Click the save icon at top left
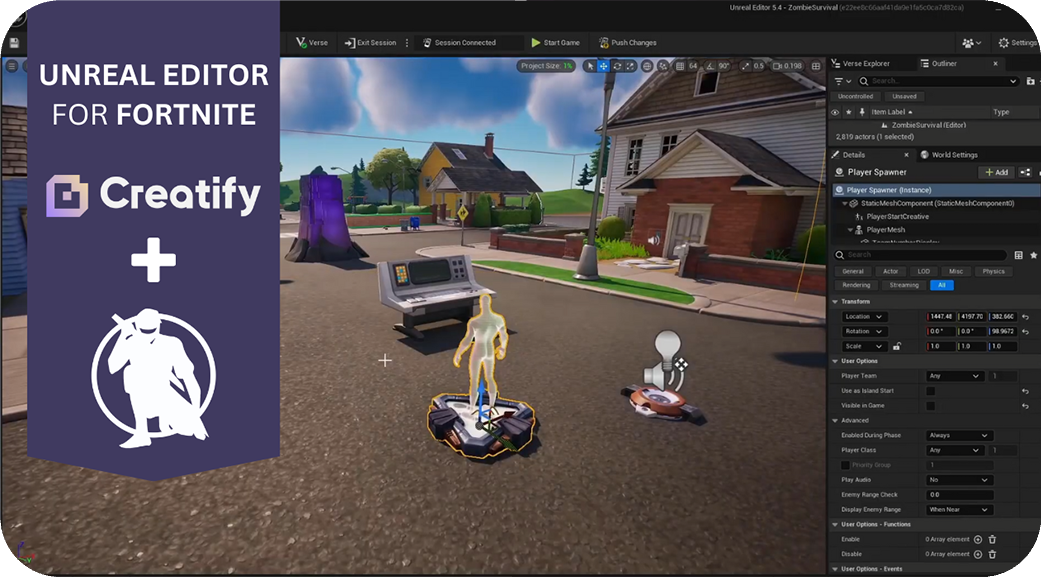Screen dimensions: 1041x577 coord(14,42)
